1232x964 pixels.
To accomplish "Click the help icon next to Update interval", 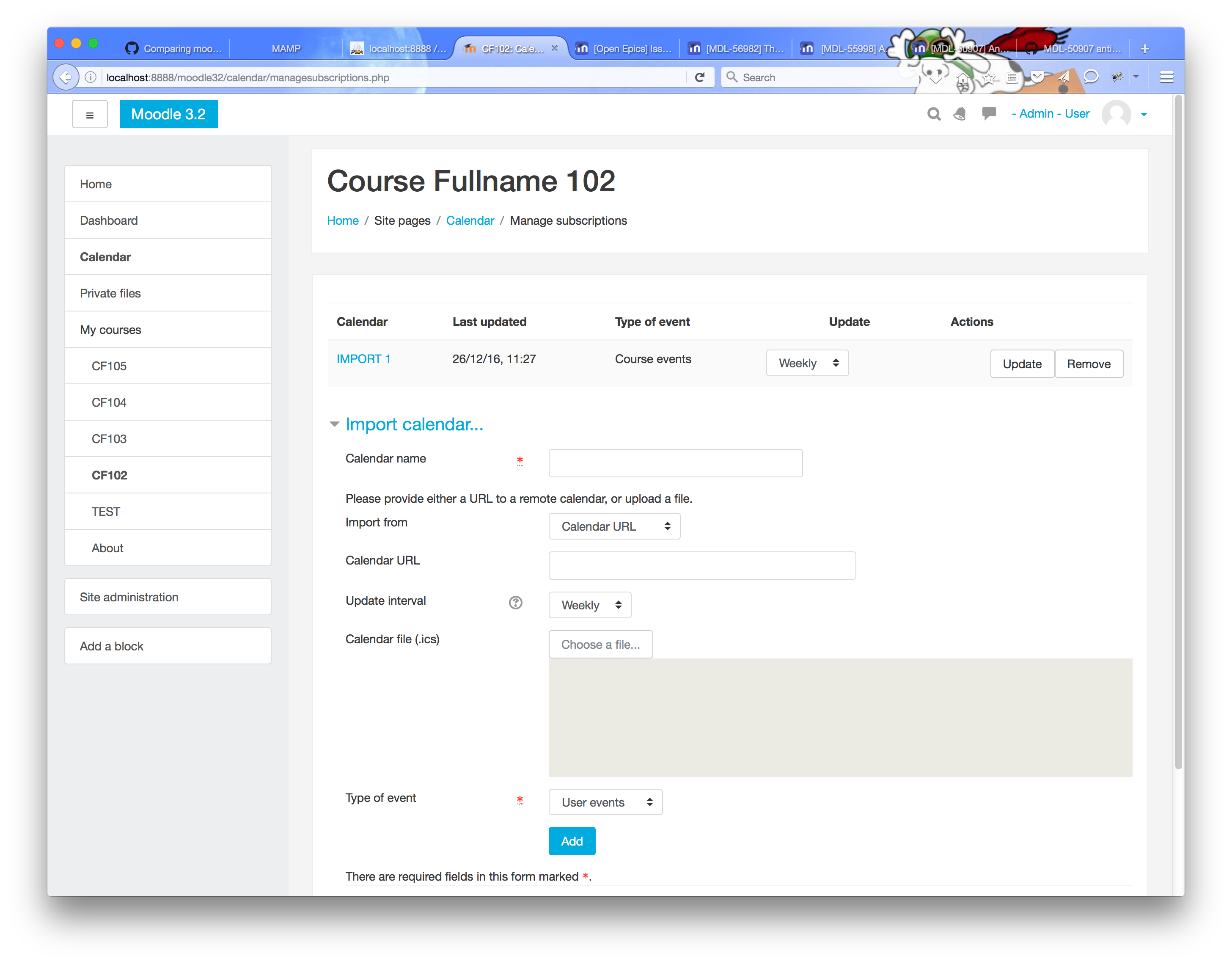I will [x=516, y=603].
